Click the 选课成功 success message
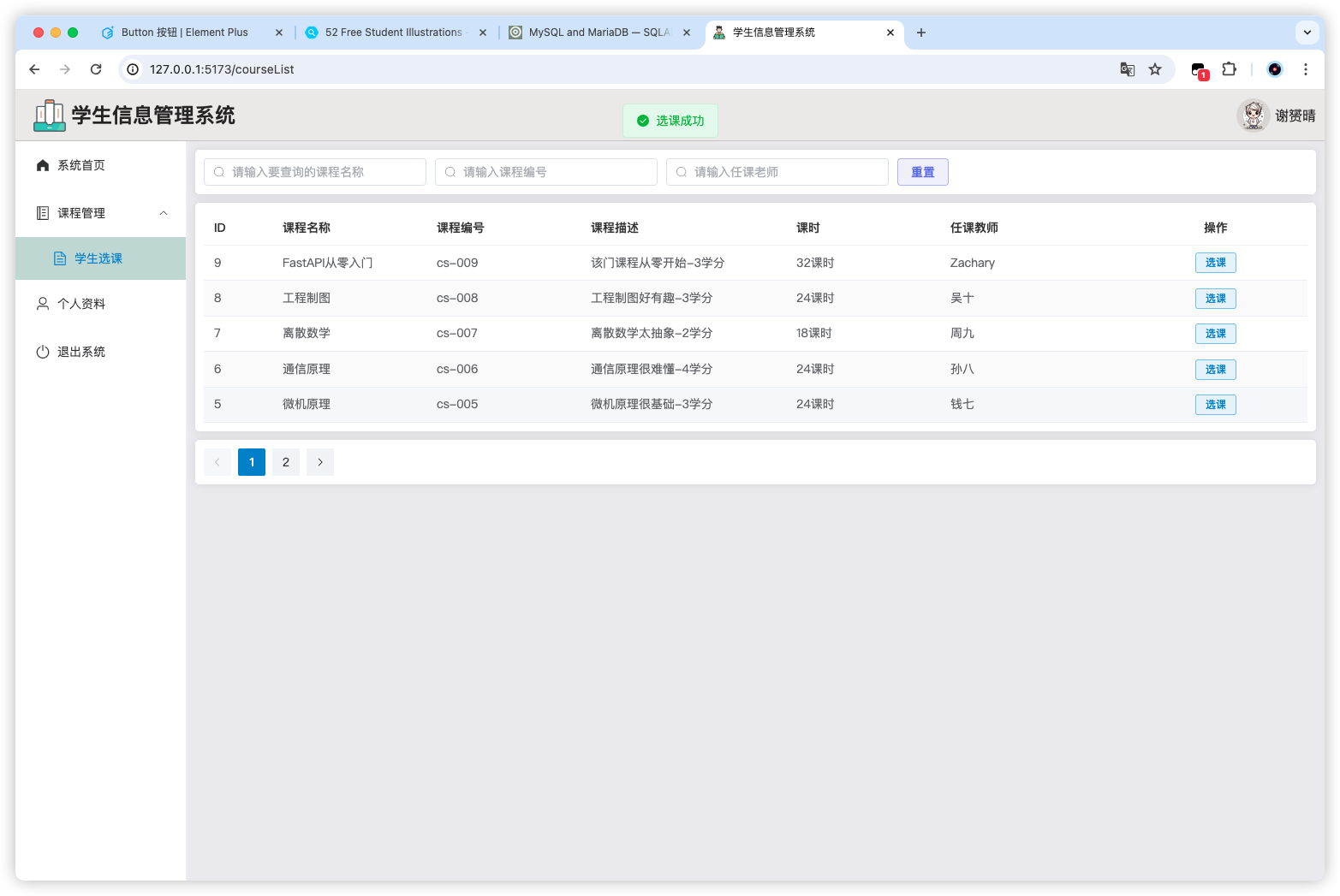 [670, 121]
